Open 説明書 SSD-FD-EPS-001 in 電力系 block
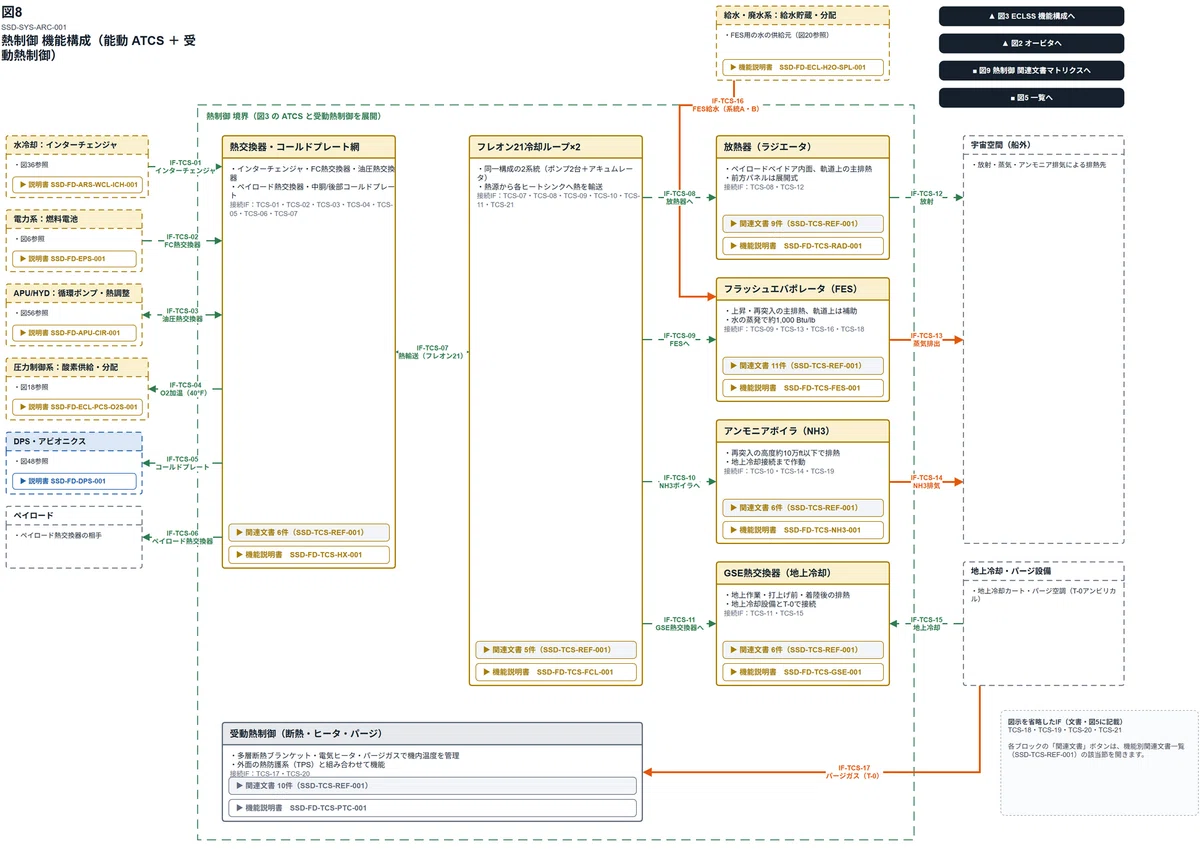 point(76,259)
